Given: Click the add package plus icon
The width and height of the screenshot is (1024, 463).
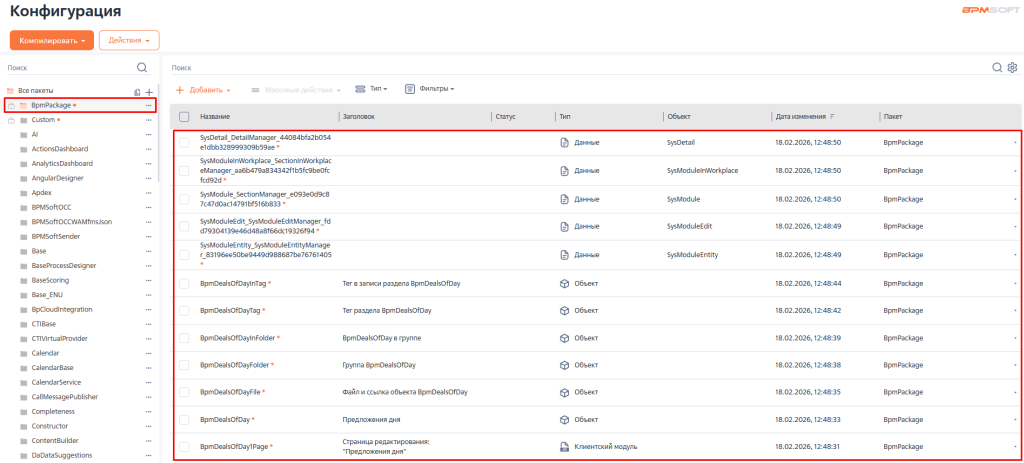Looking at the screenshot, I should [149, 91].
